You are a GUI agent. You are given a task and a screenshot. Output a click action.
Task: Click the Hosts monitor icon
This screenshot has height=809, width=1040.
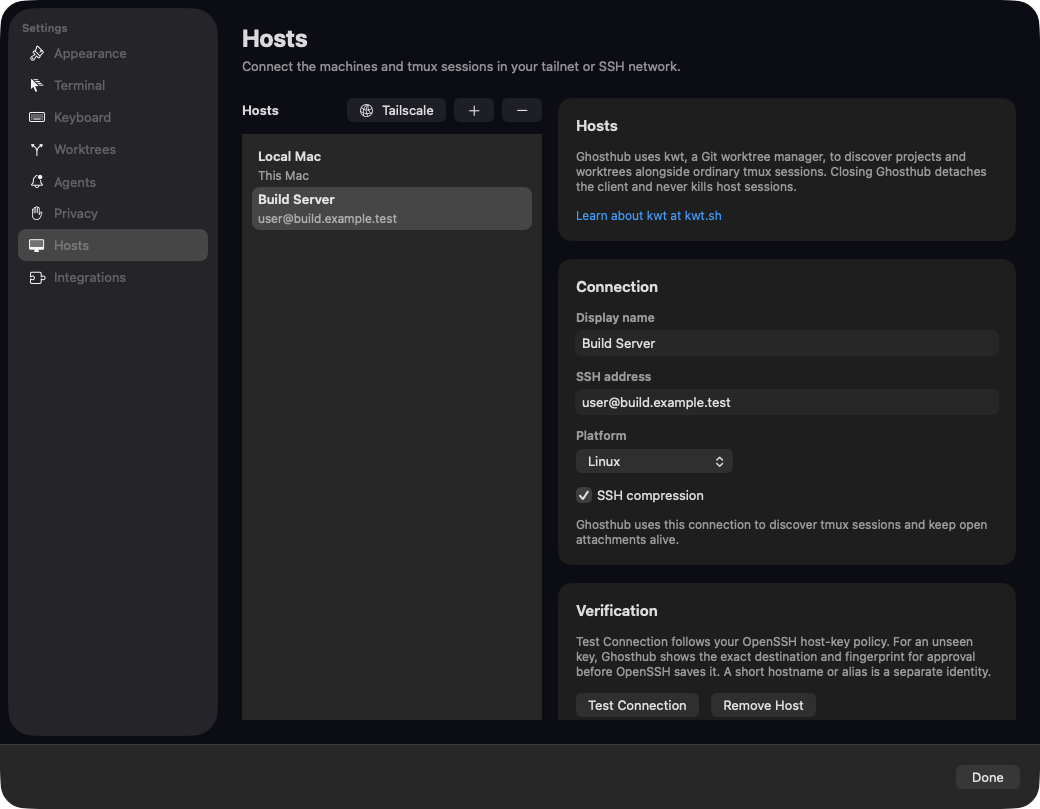coord(37,245)
